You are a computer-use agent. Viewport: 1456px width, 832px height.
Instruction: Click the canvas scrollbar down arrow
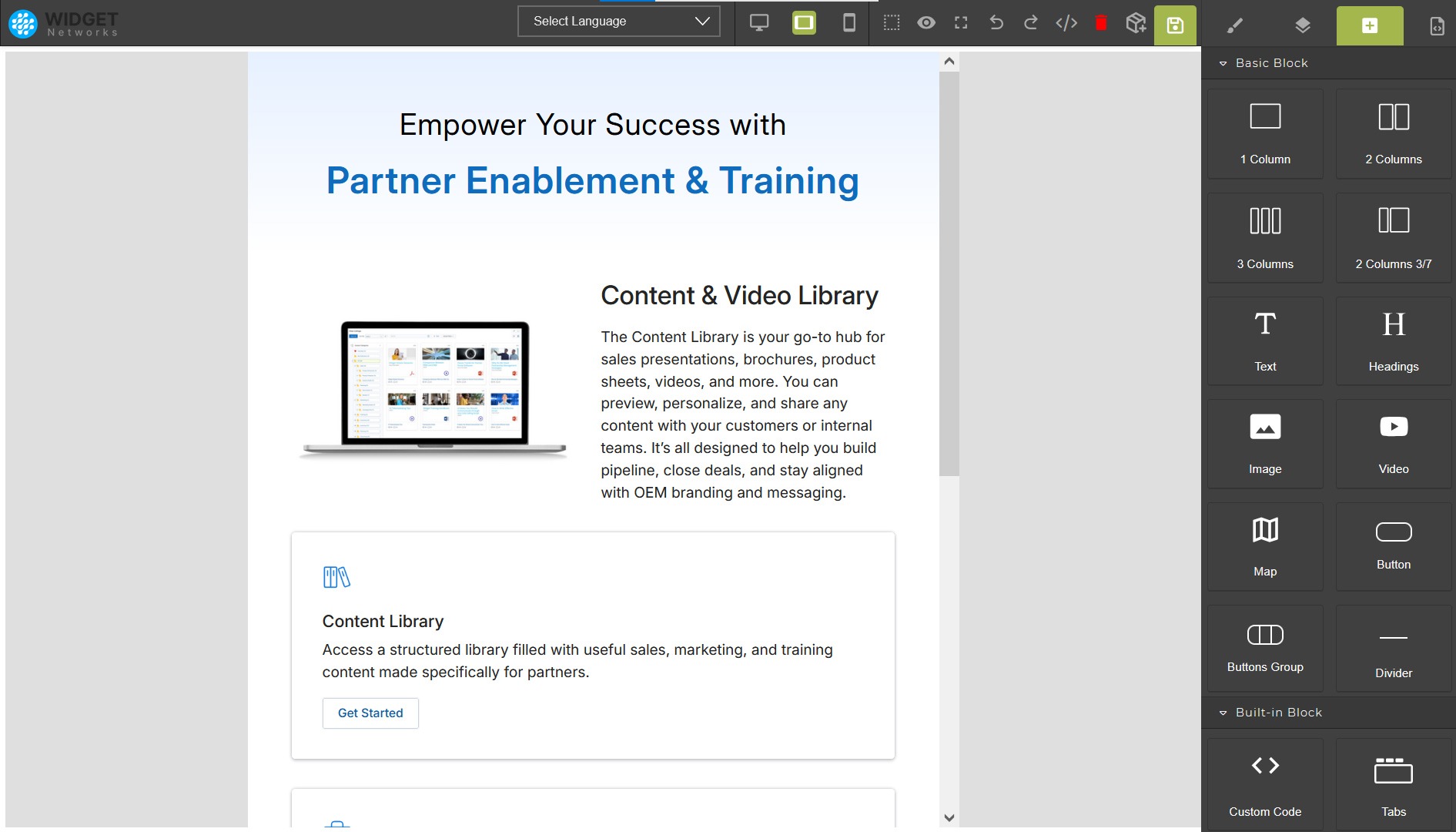pos(949,818)
